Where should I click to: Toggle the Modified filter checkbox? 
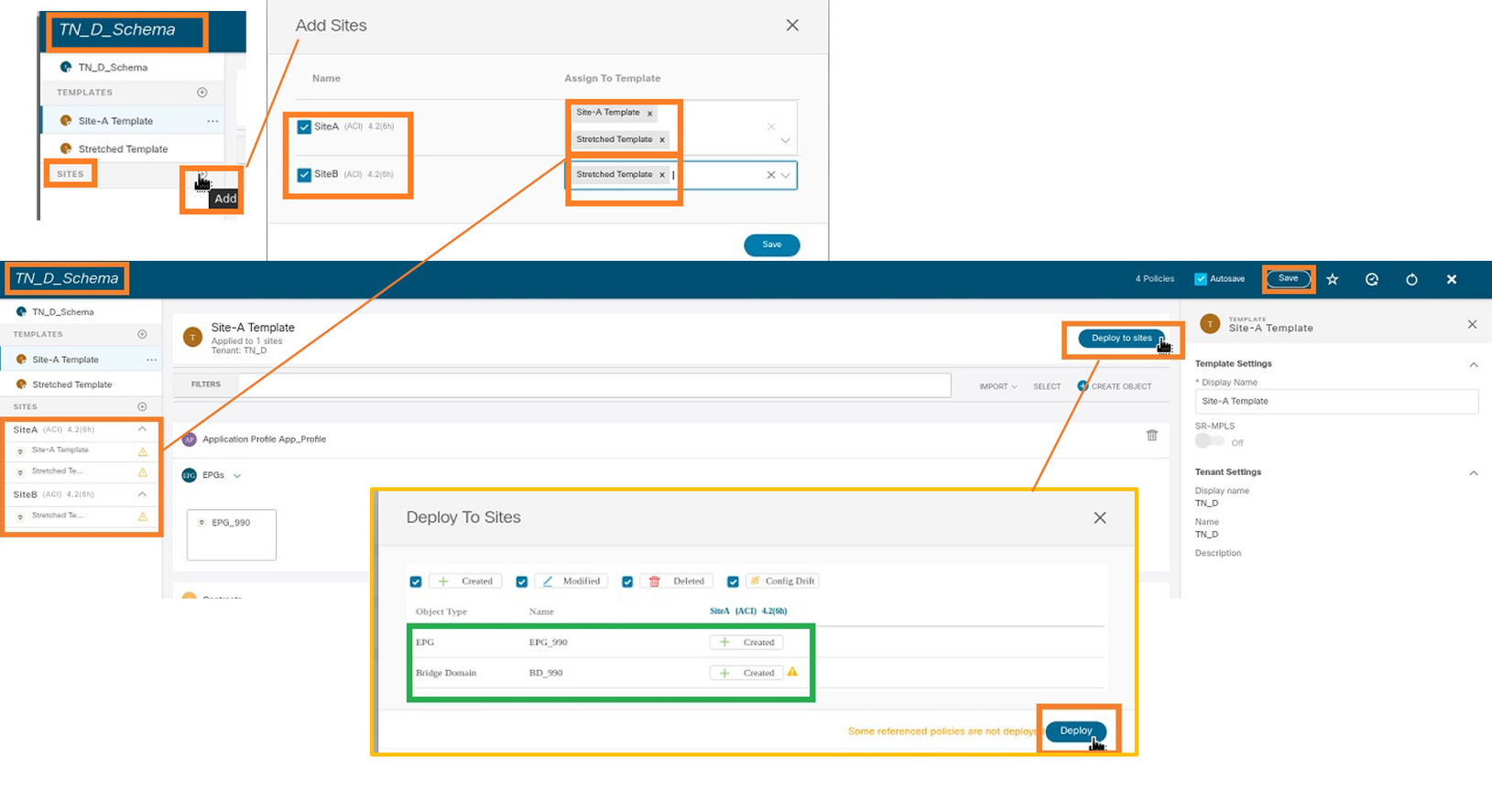click(521, 582)
